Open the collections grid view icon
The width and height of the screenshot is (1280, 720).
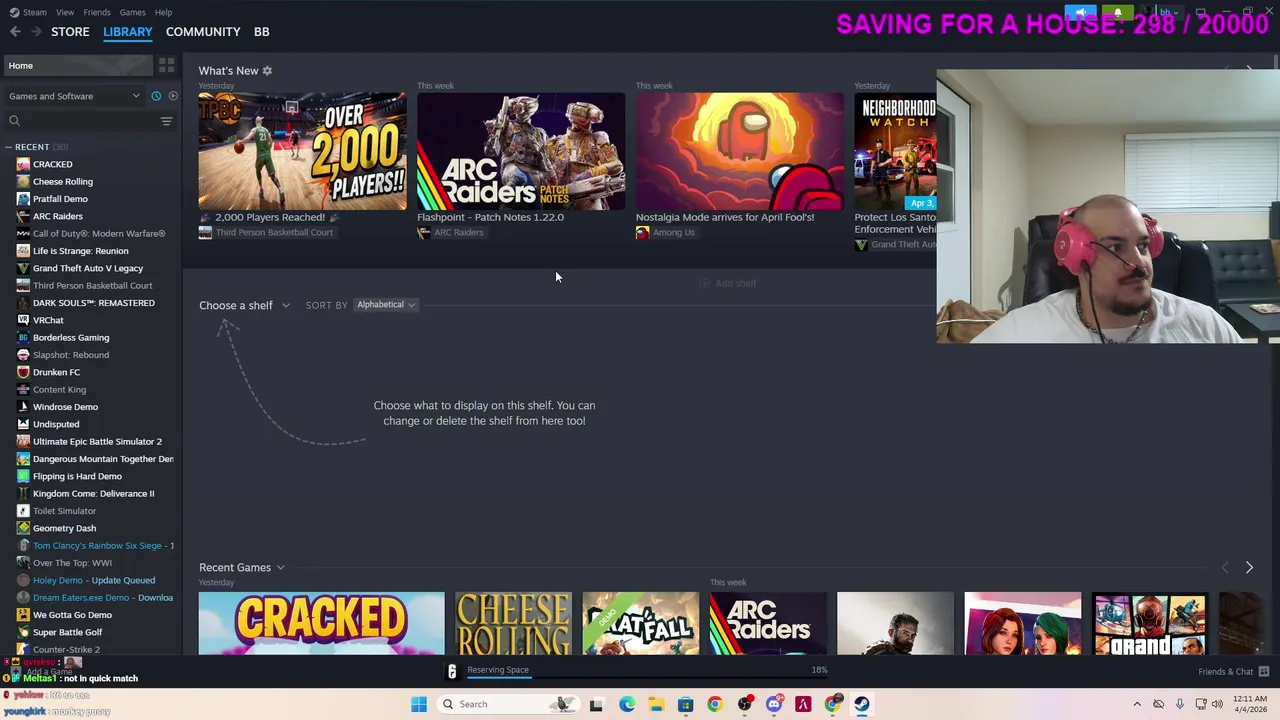167,65
